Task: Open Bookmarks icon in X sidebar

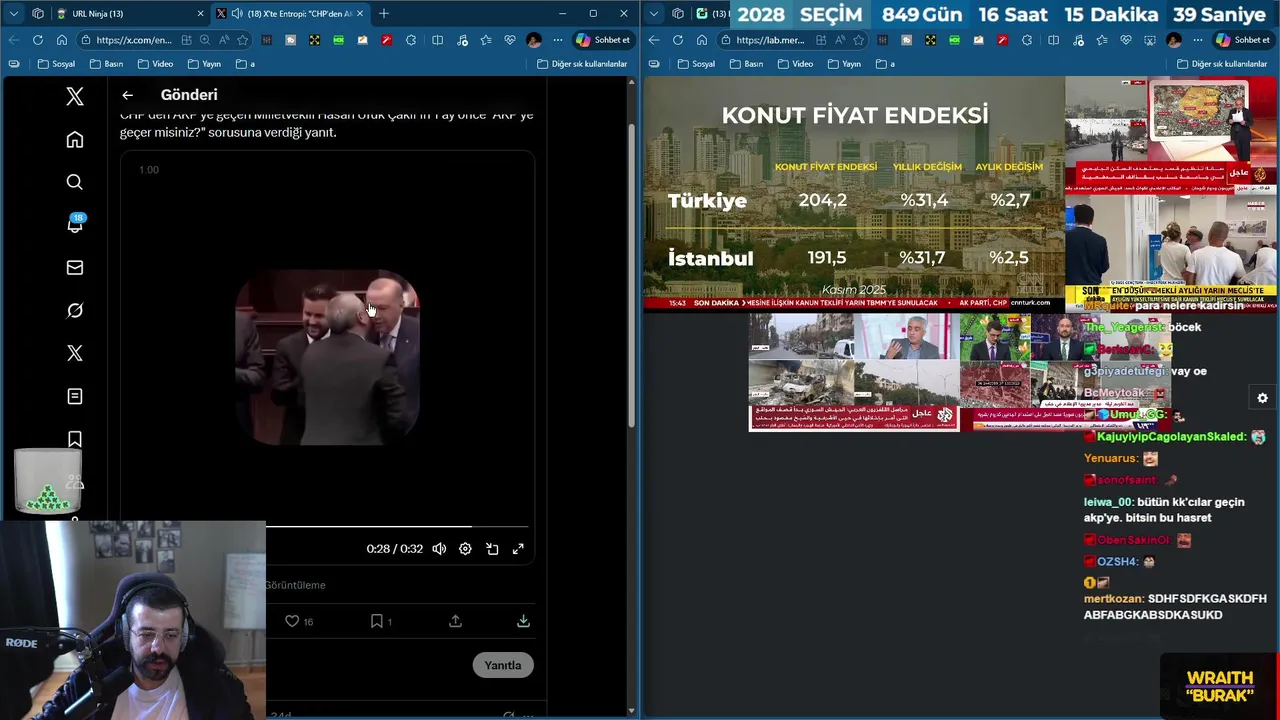Action: 75,439
